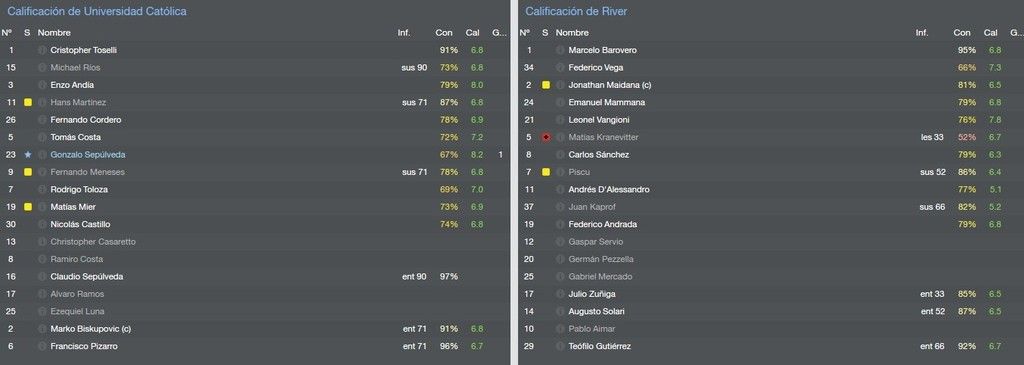
Task: Sort Universidad Católica players by Nombre header
Action: 54,33
